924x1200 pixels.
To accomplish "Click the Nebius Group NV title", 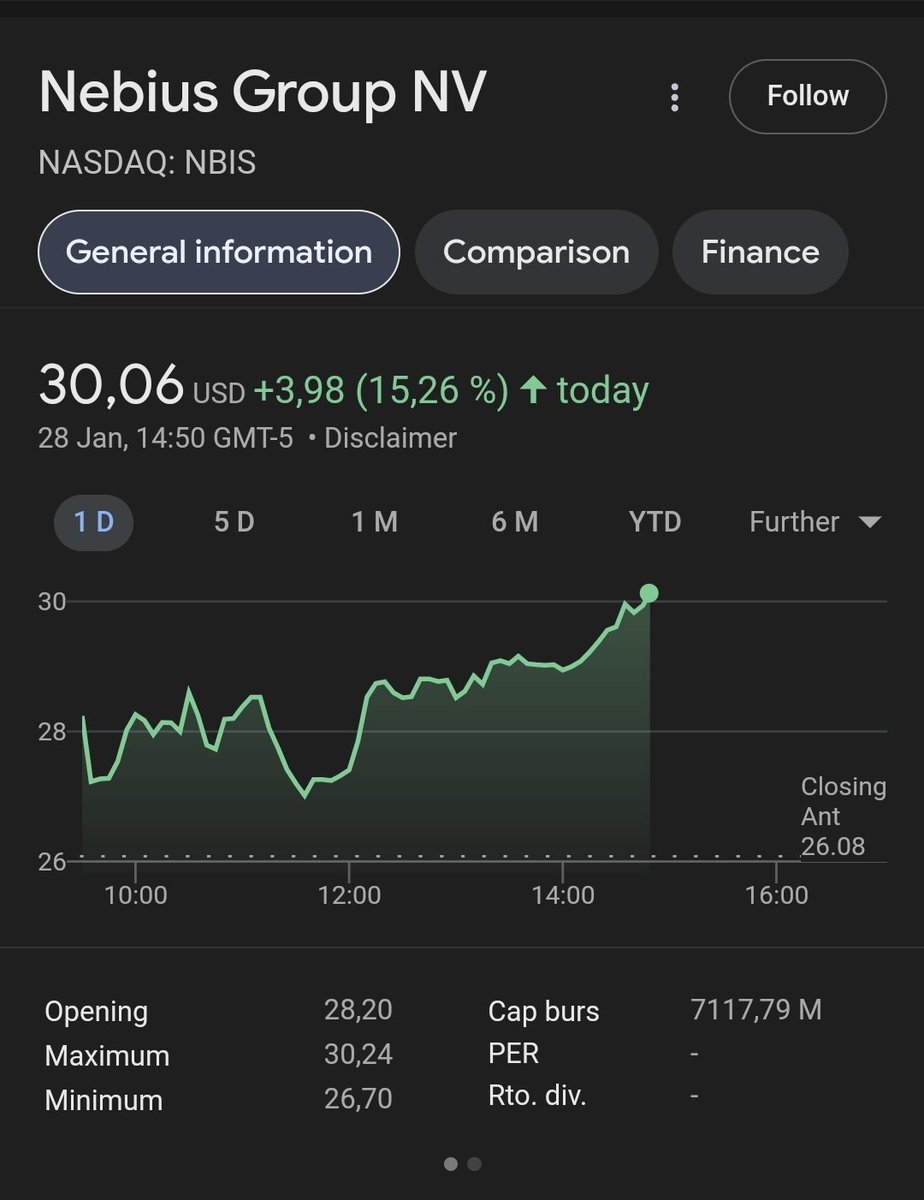I will [262, 94].
